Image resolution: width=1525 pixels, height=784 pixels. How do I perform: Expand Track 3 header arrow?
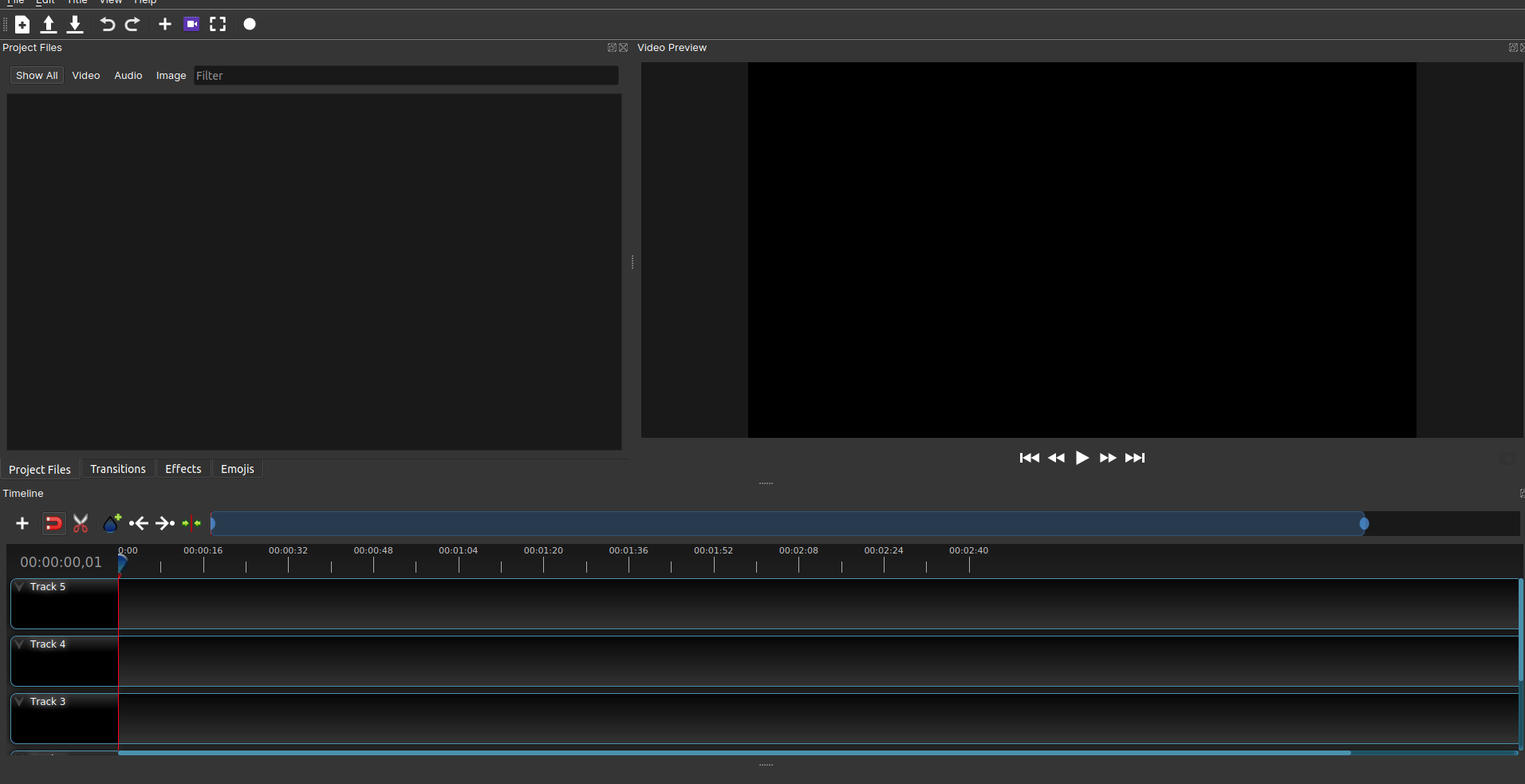point(18,700)
